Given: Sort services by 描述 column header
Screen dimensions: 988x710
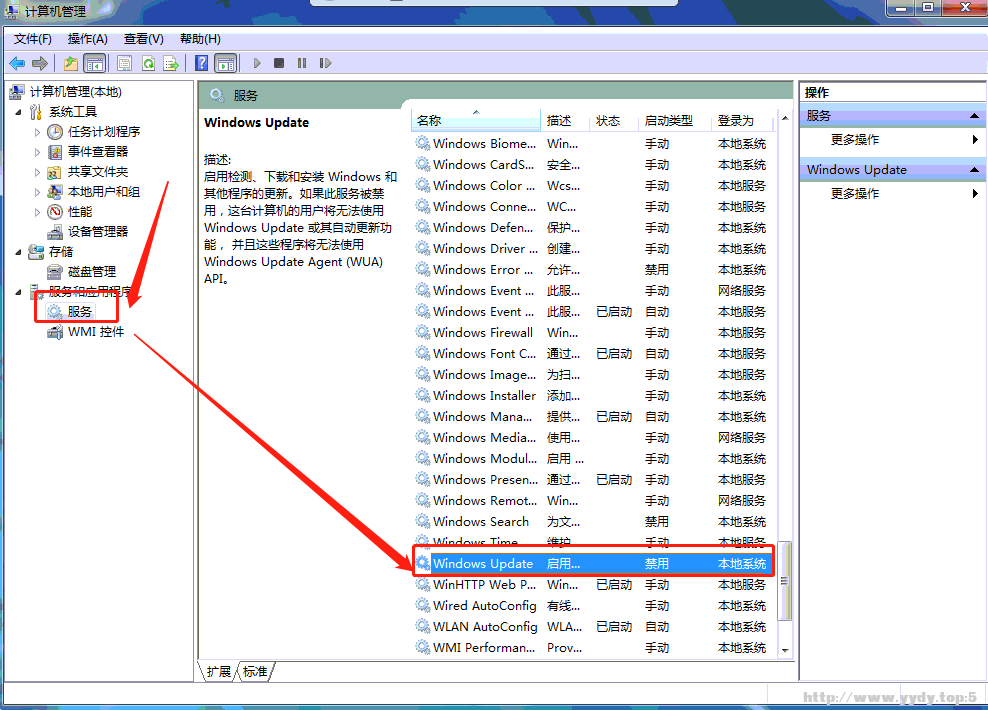Looking at the screenshot, I should click(565, 120).
